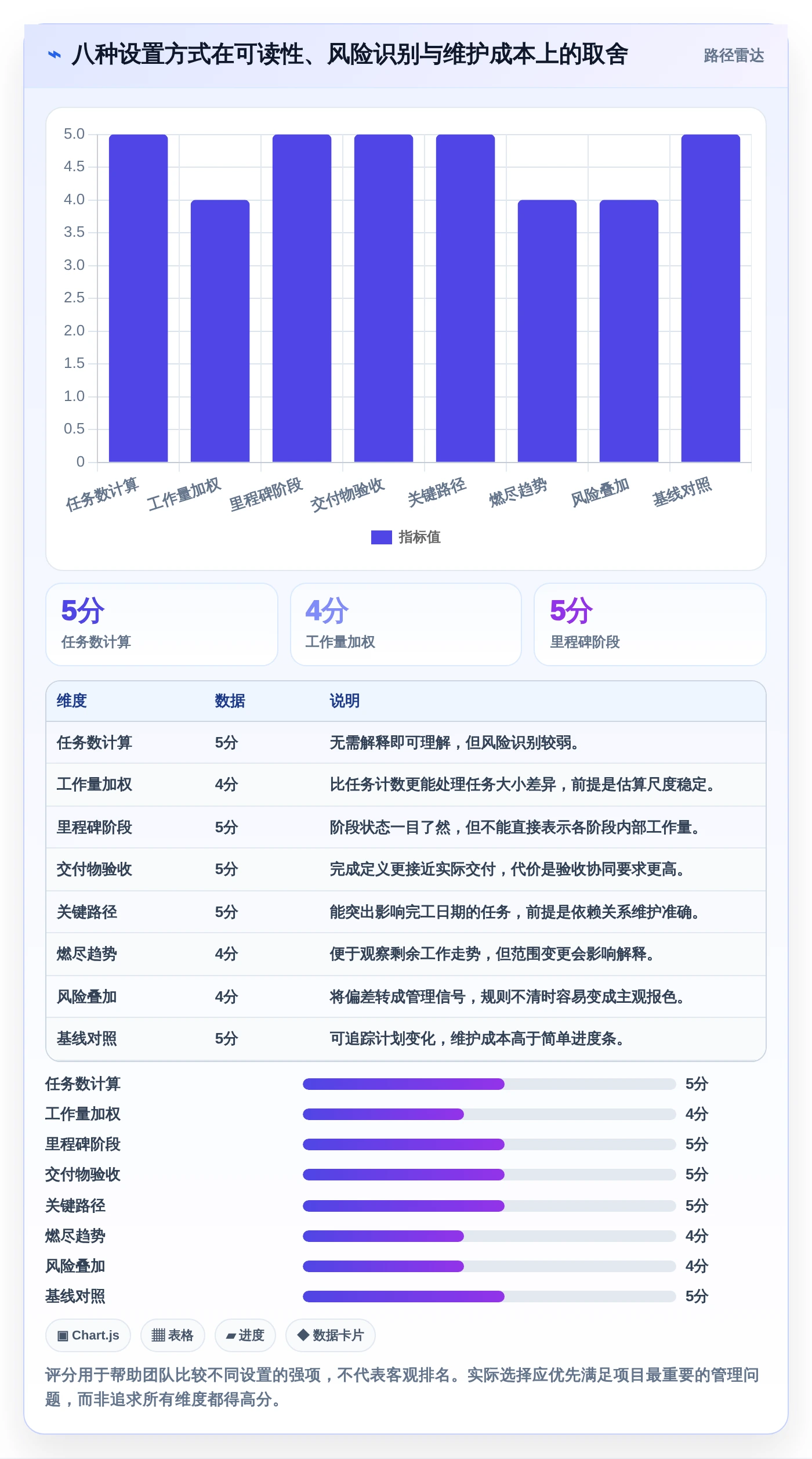Select the 关键路径 table row name
The width and height of the screenshot is (812, 1459).
pyautogui.click(x=87, y=912)
